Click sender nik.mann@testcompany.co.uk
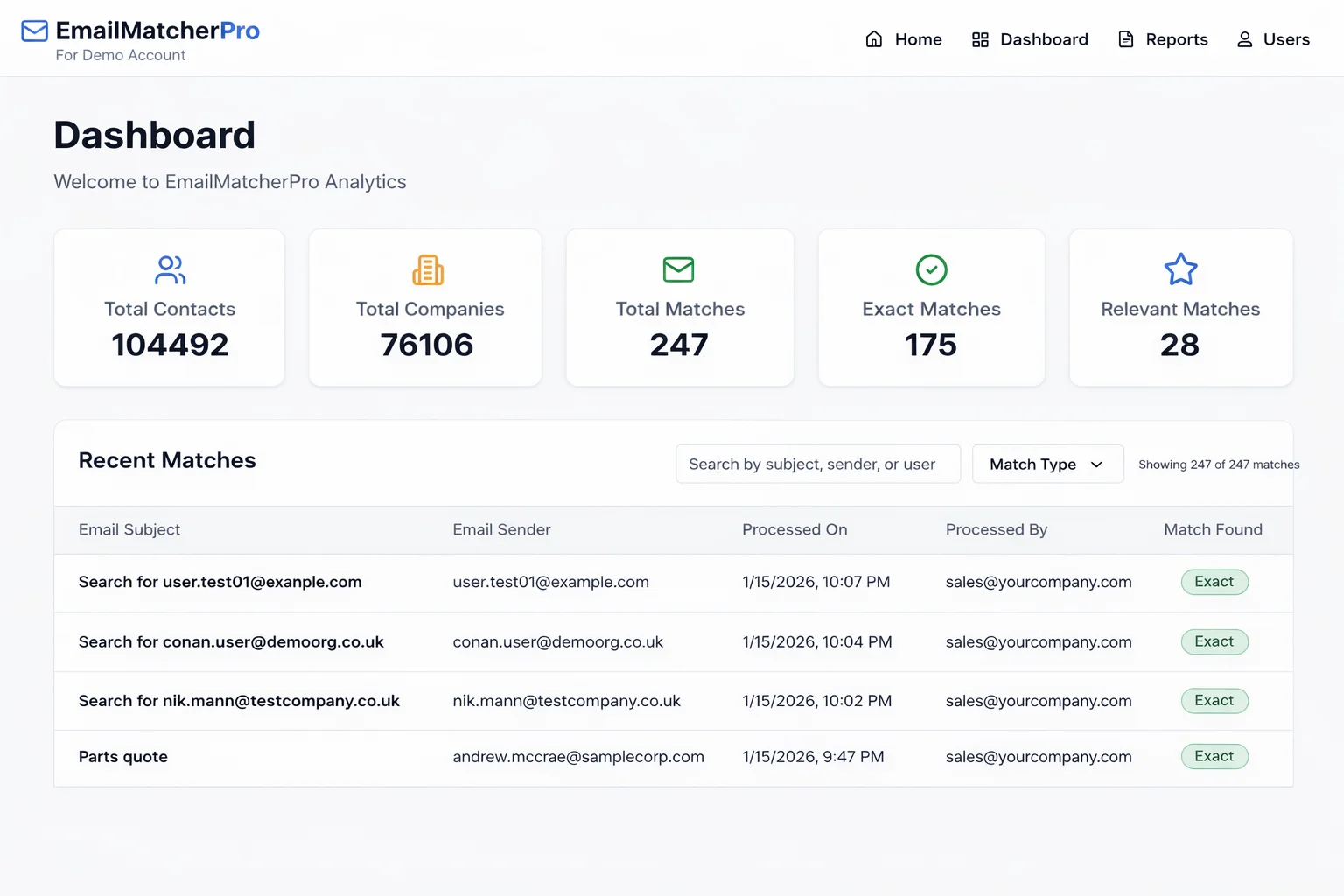The width and height of the screenshot is (1344, 896). pyautogui.click(x=566, y=701)
